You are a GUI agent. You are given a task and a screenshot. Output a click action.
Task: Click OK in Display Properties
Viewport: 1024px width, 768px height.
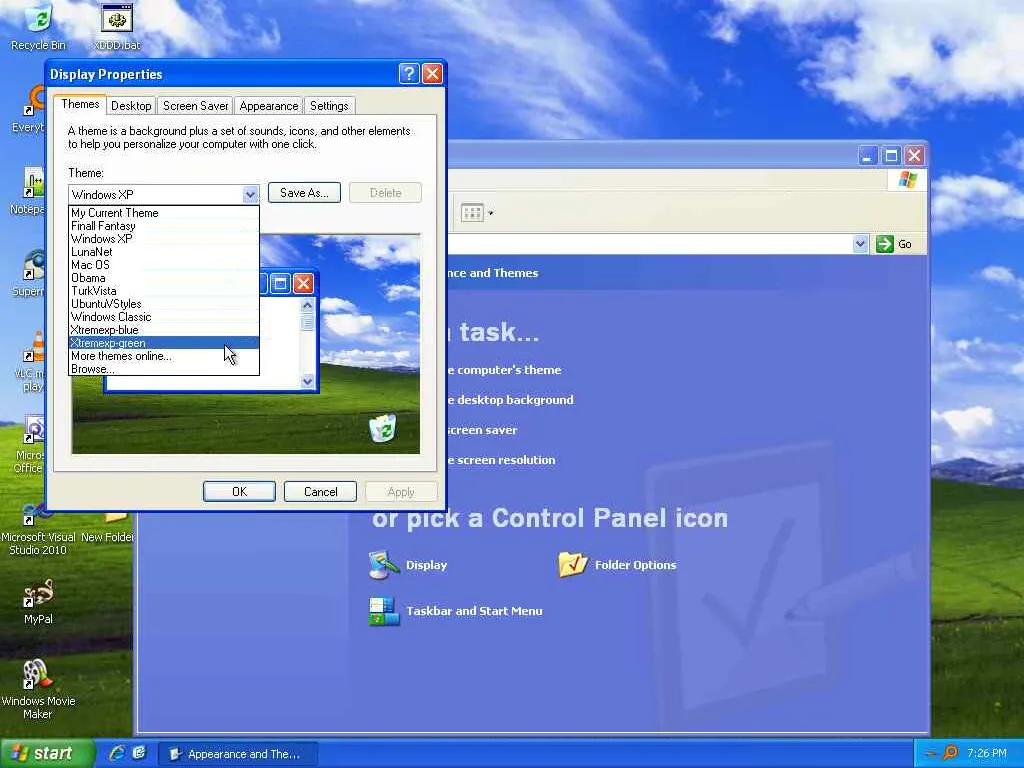239,492
